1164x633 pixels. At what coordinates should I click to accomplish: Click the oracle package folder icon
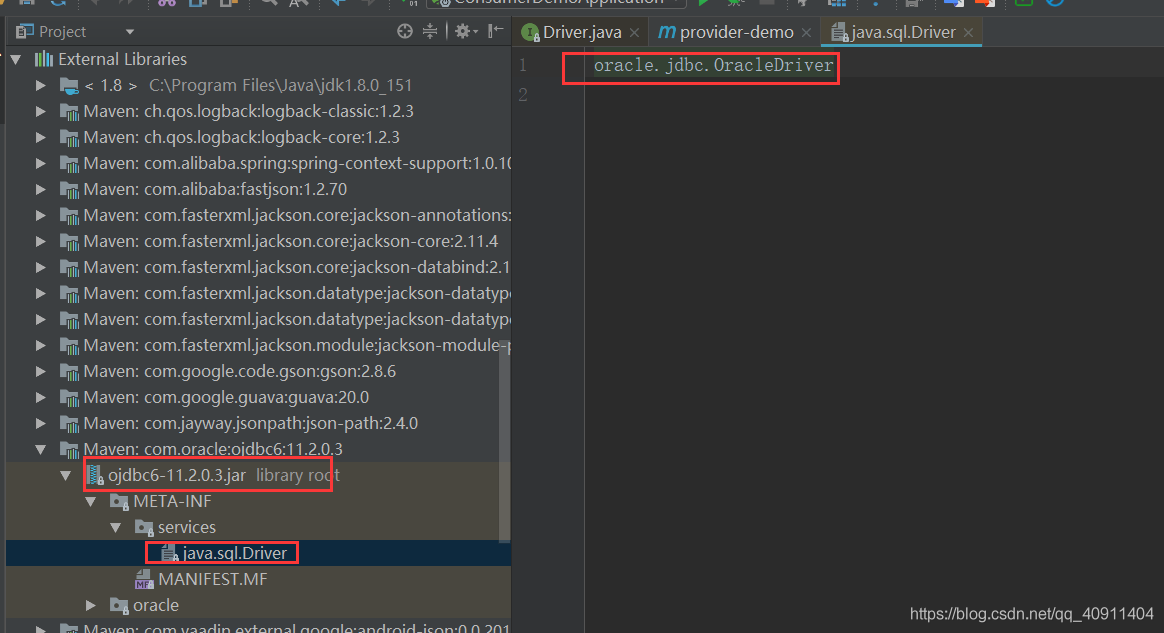(119, 606)
